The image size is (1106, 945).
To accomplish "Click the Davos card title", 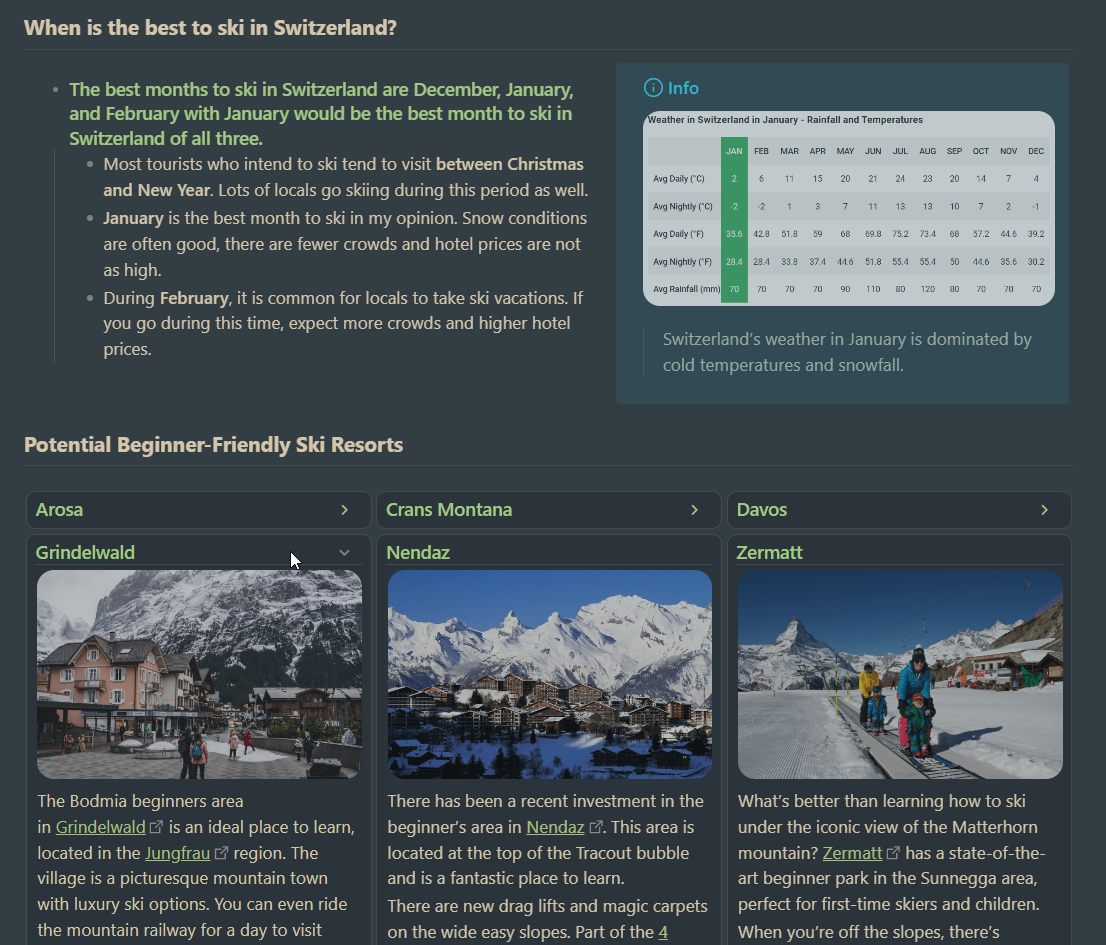I will 762,510.
